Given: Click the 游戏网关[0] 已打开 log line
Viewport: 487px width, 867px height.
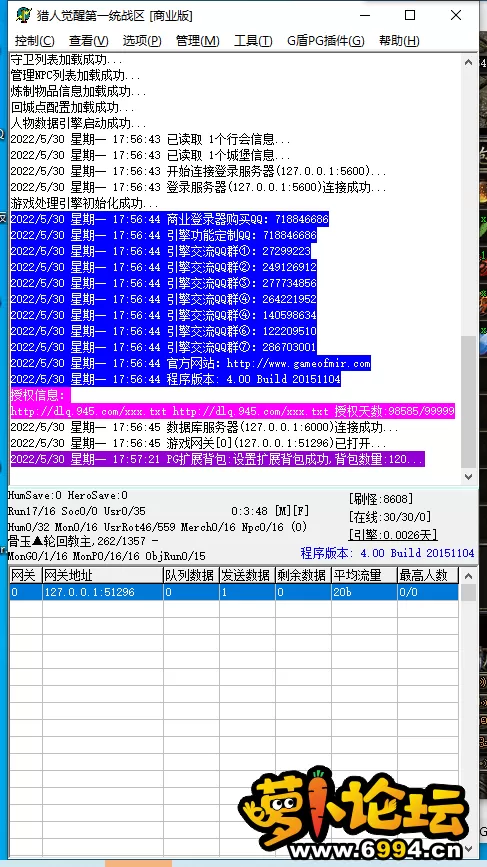Looking at the screenshot, I should [x=198, y=443].
